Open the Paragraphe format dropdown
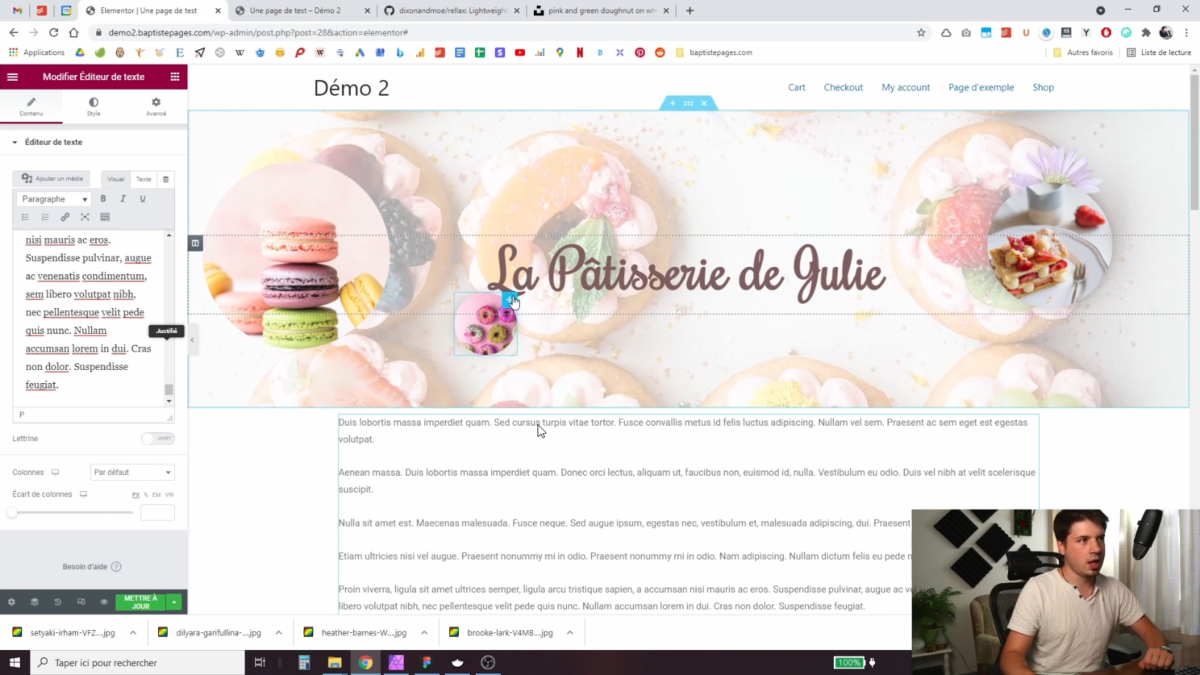1200x675 pixels. click(54, 199)
